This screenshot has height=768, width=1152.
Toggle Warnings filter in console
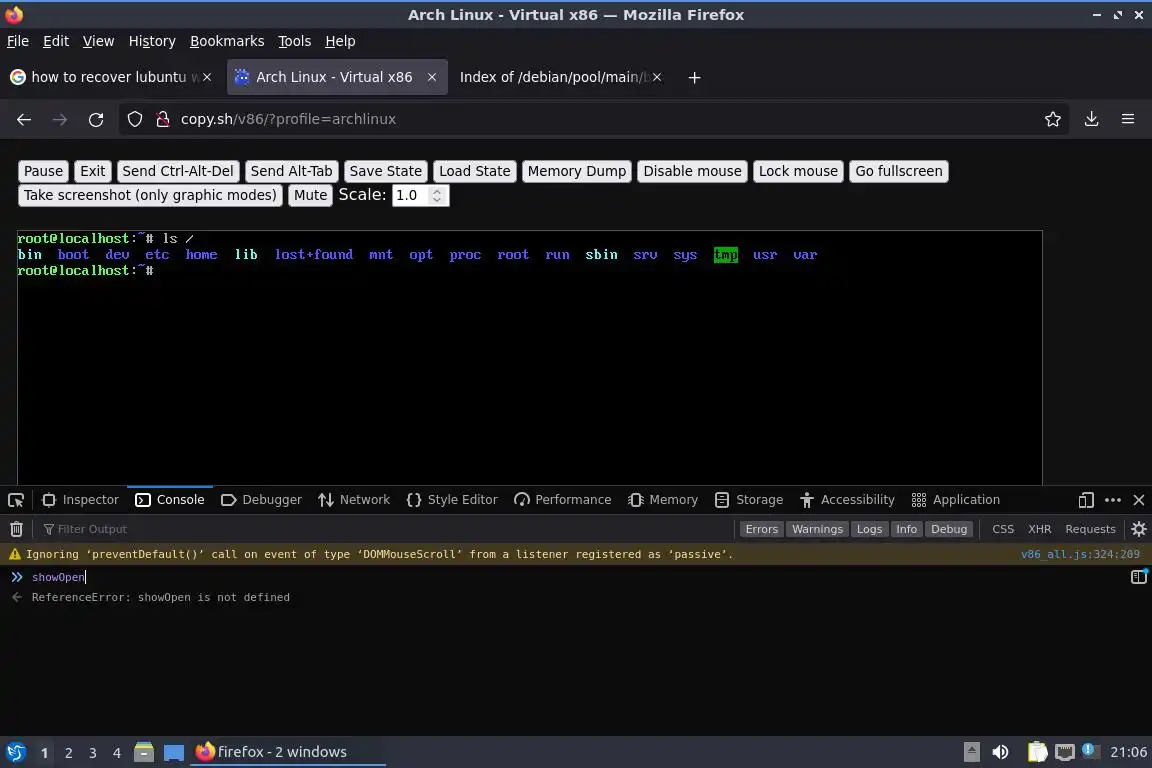[817, 529]
